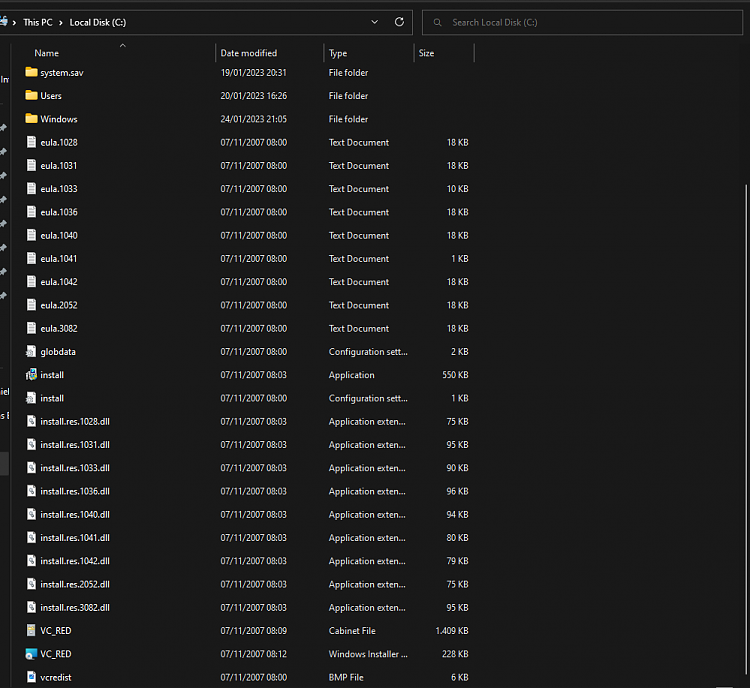Click the 19/01/2023 20:31 date cell
Image resolution: width=750 pixels, height=688 pixels.
coord(254,72)
